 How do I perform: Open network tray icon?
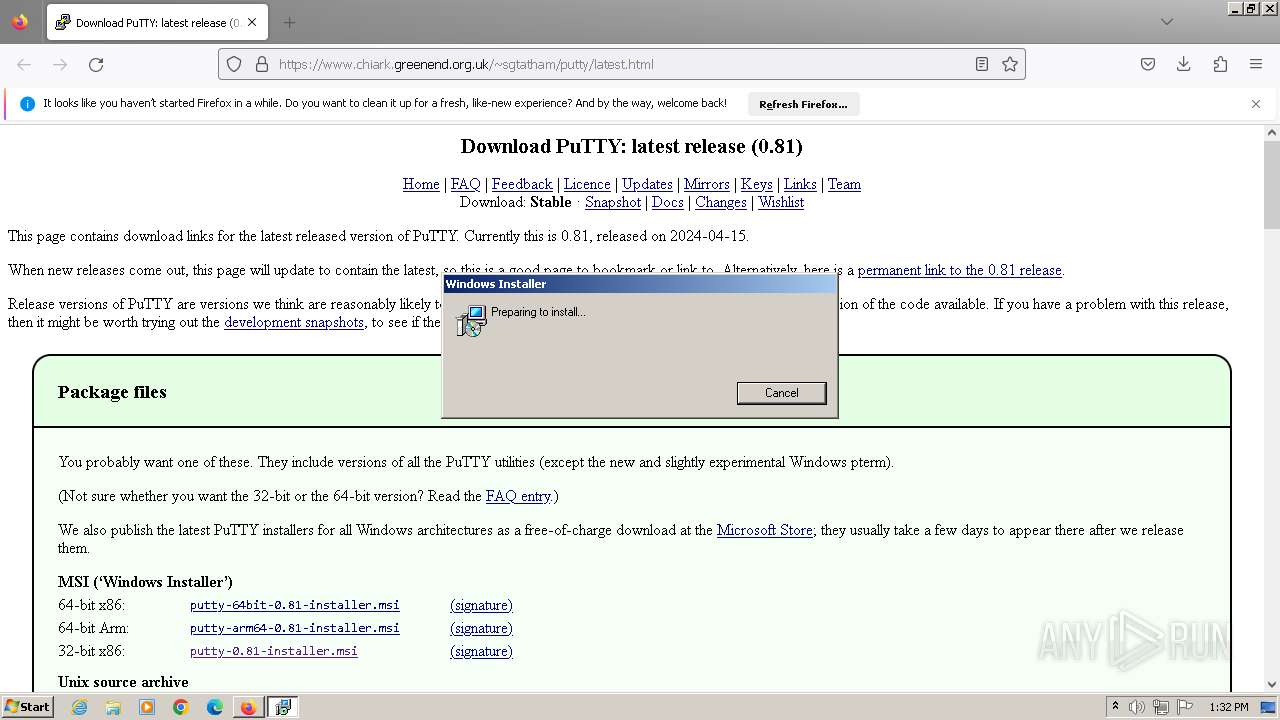[1161, 707]
